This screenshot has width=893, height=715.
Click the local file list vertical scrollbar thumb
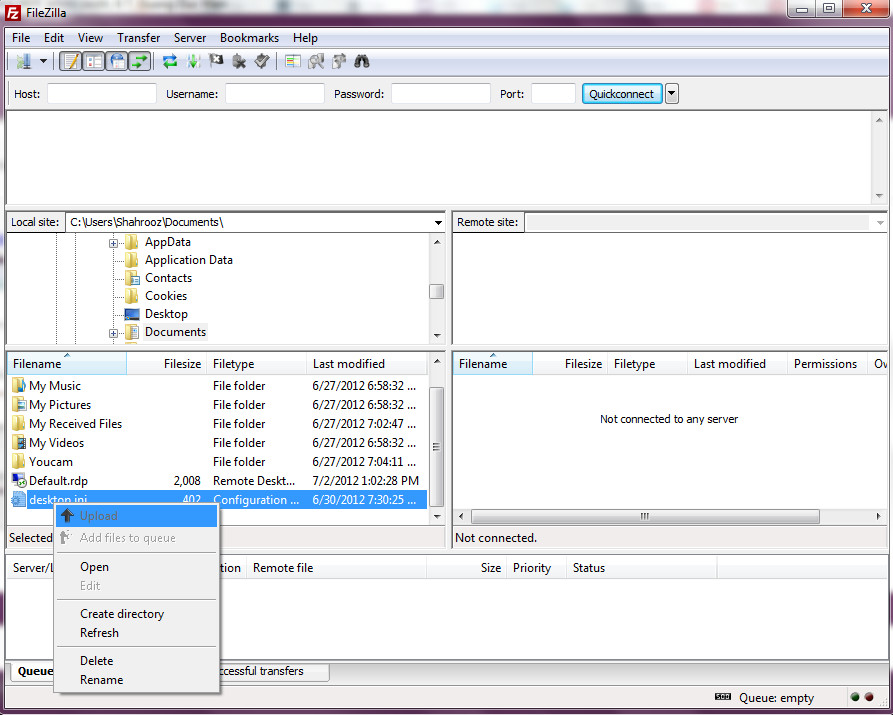click(436, 447)
